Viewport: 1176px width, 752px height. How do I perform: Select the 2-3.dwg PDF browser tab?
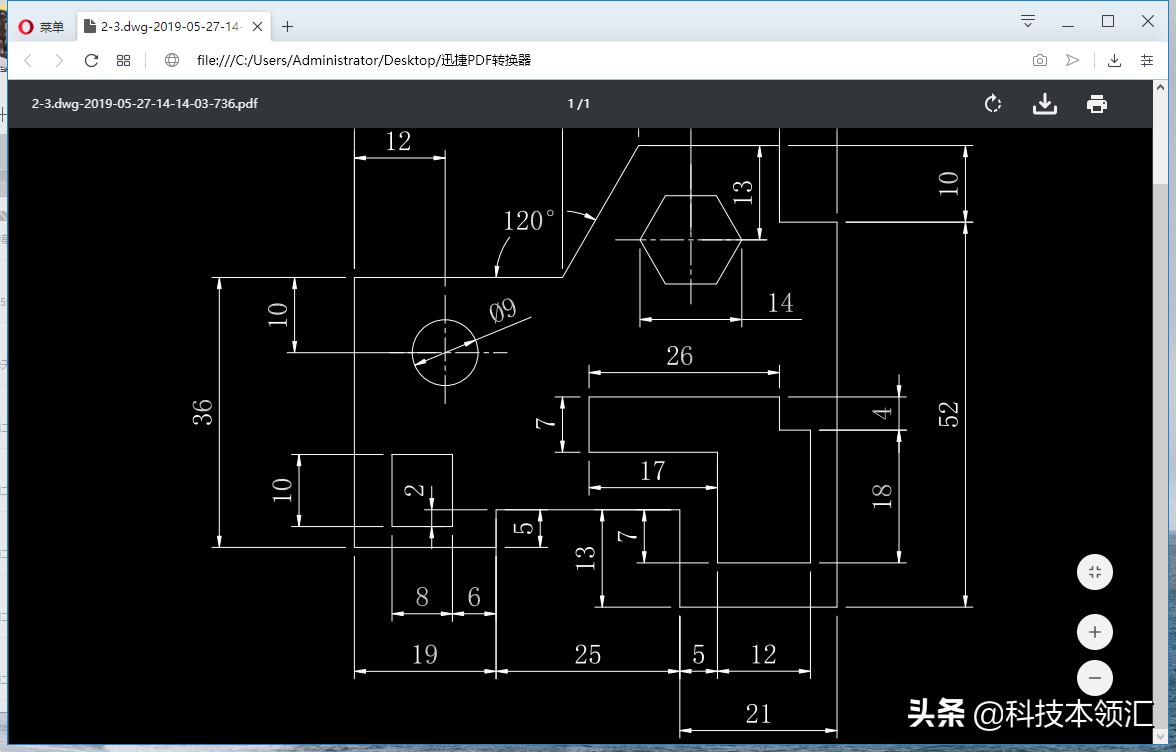(x=174, y=27)
